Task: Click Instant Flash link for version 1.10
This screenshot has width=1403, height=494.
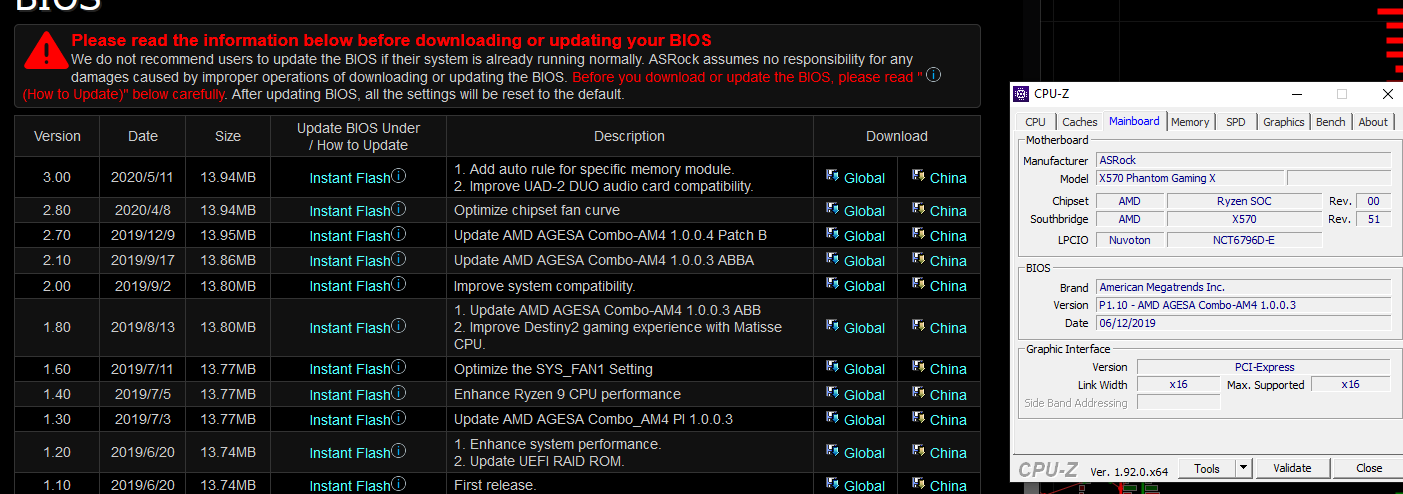Action: pos(349,486)
